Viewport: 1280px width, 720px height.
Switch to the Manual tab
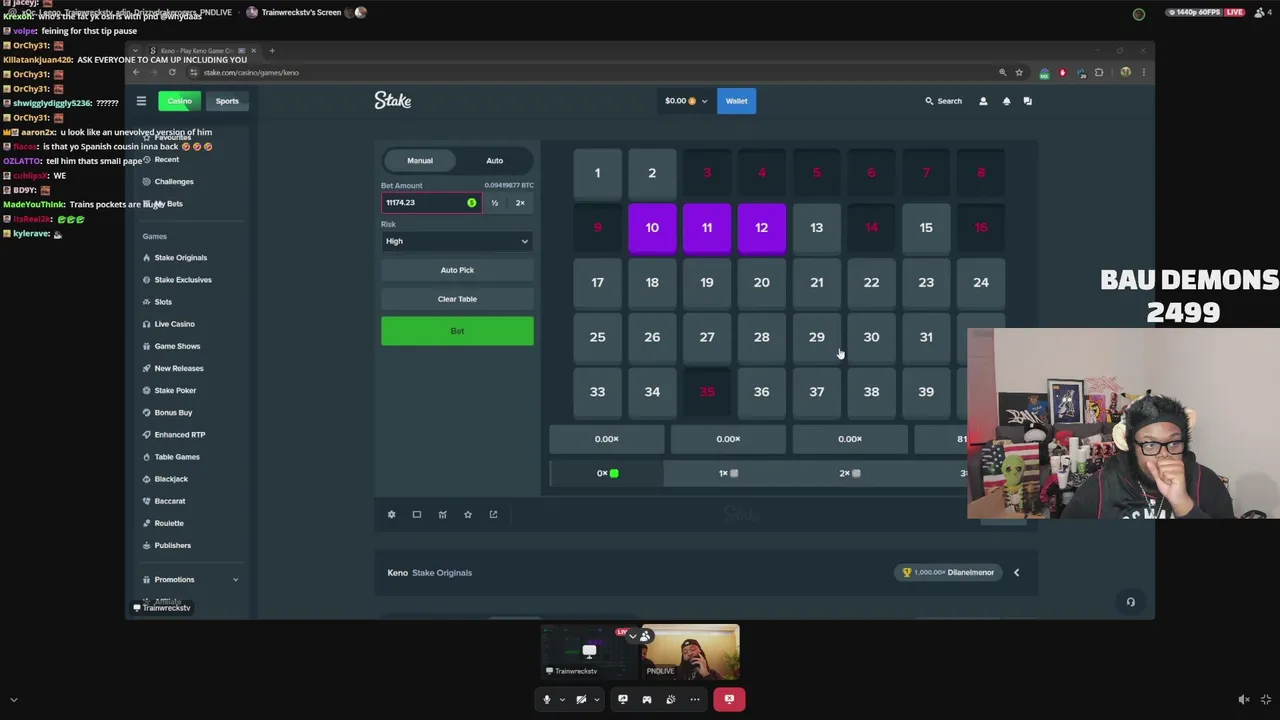(x=420, y=161)
